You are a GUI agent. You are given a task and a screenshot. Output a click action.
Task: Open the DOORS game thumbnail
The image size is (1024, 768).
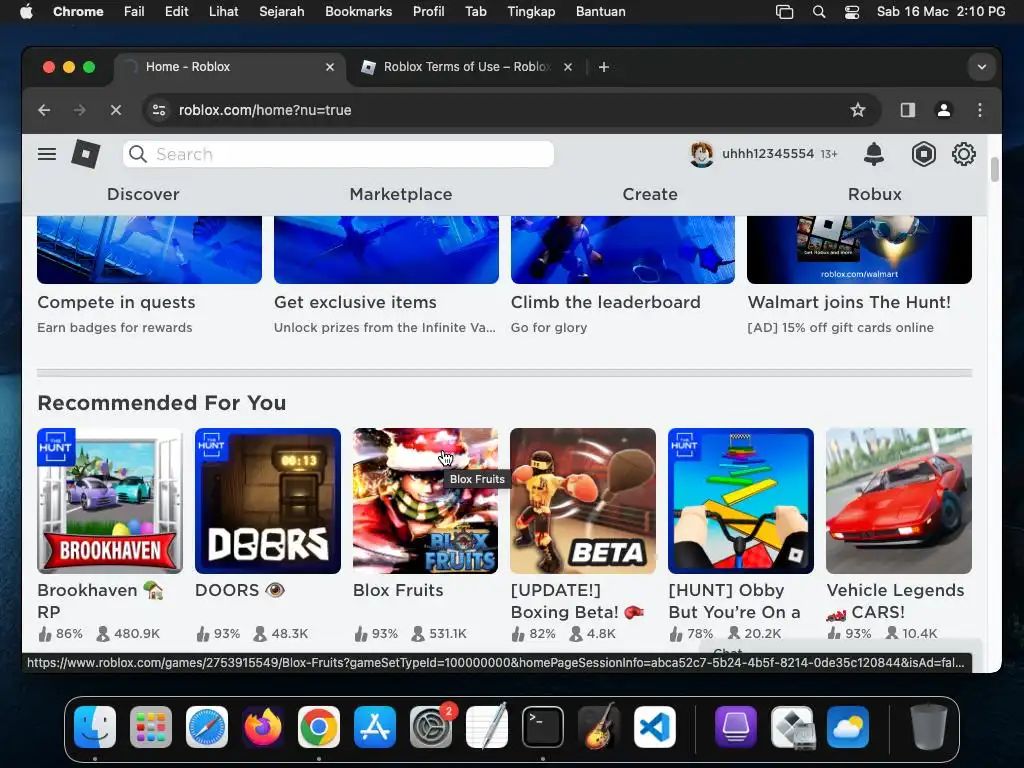click(x=268, y=501)
